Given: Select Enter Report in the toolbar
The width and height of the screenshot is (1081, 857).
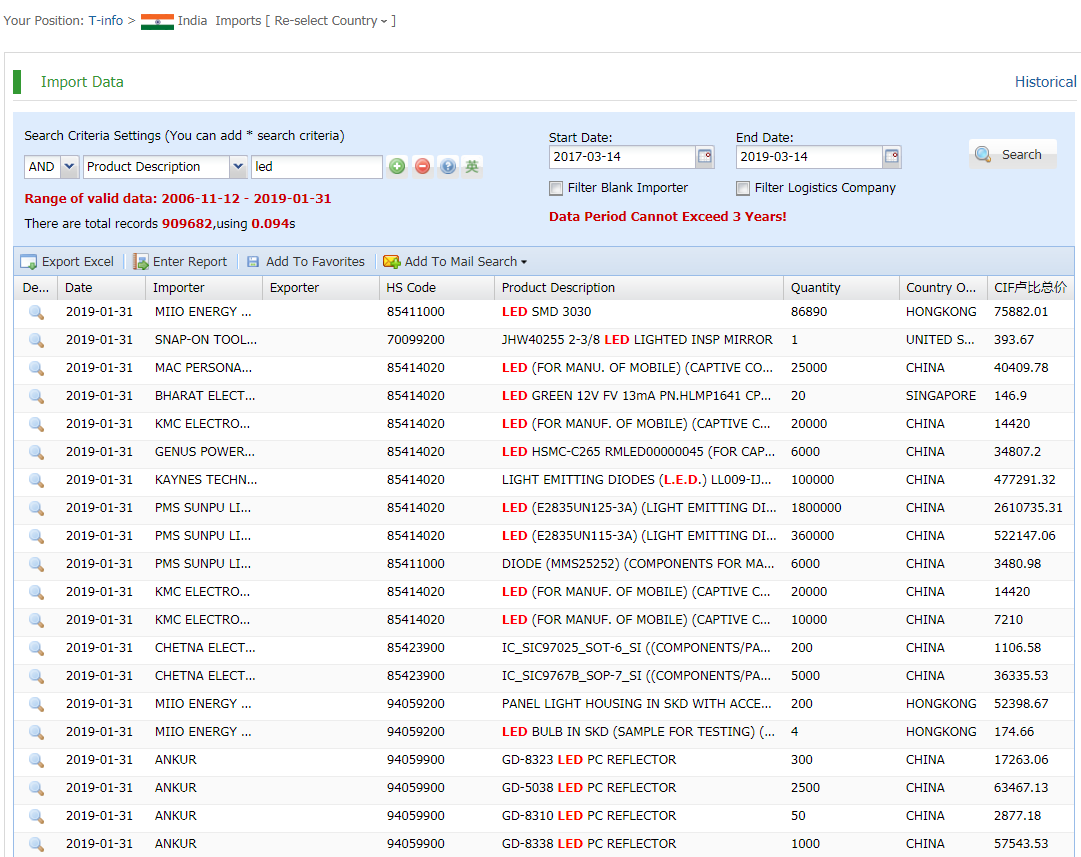Looking at the screenshot, I should click(180, 262).
